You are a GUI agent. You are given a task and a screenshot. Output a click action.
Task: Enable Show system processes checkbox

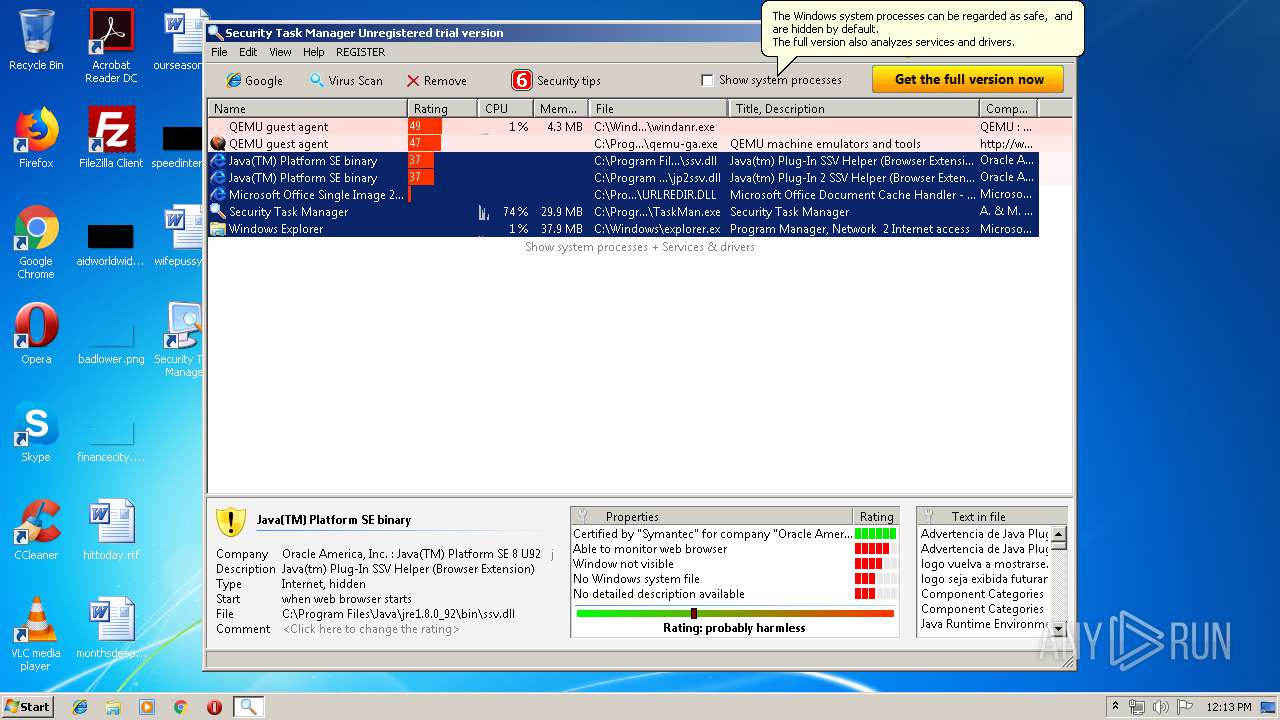pos(707,80)
